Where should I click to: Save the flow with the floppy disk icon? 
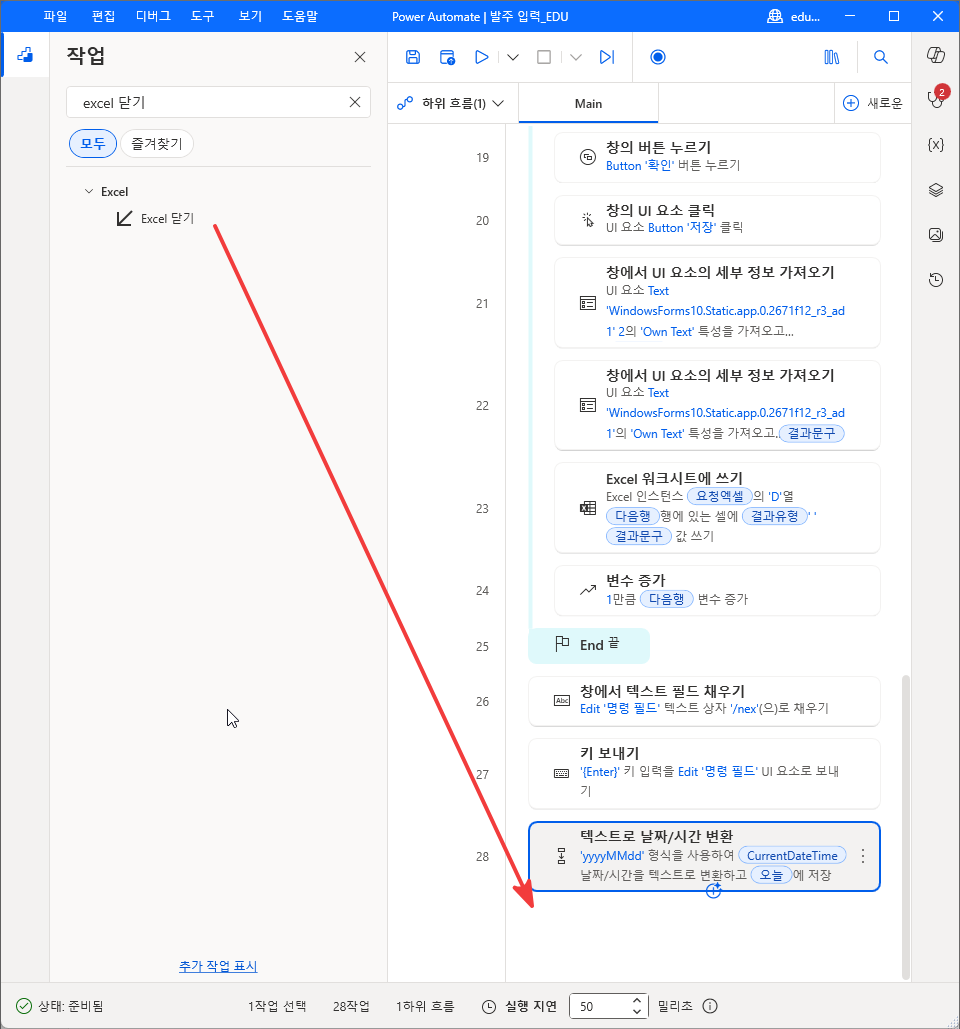tap(413, 57)
